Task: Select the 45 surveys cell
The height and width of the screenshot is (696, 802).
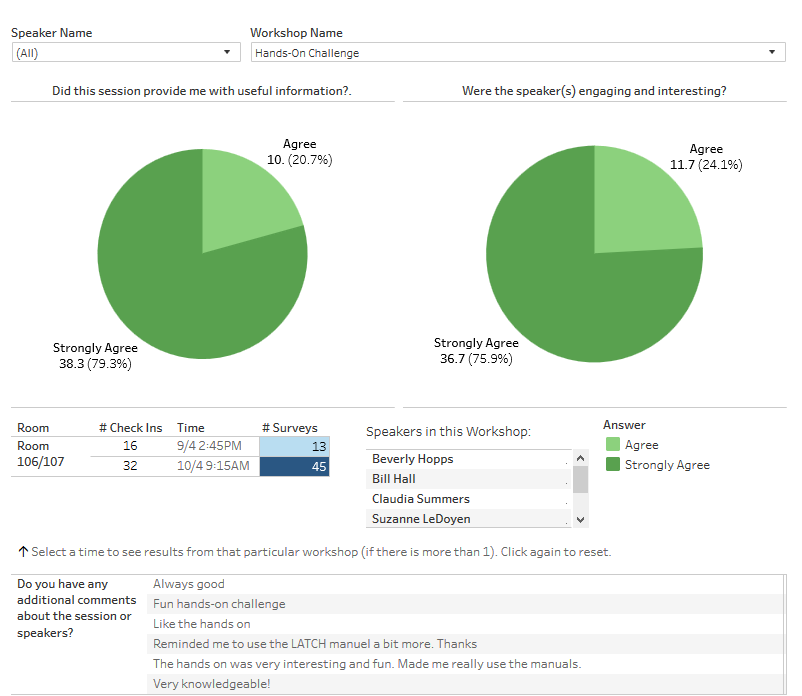Action: [x=294, y=466]
